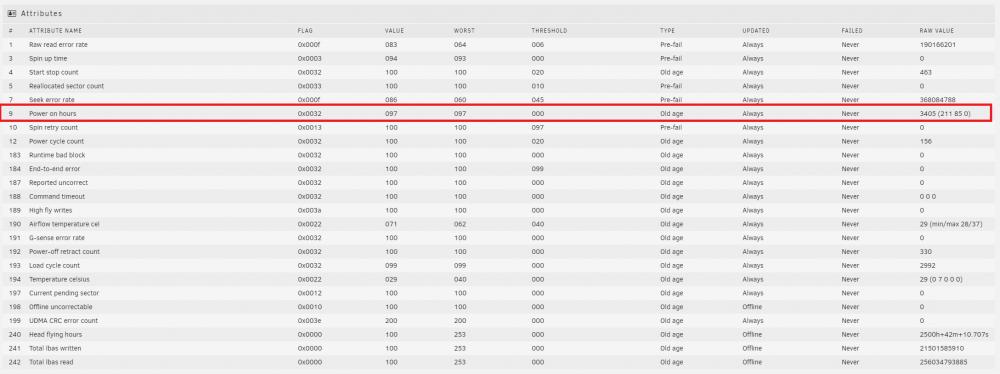Click the THRESHOLD column header

pos(549,31)
